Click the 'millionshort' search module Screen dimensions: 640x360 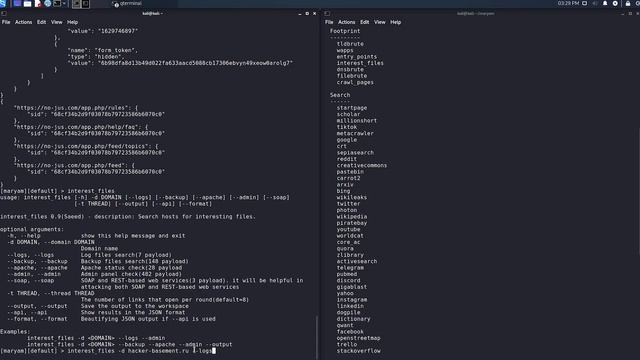coord(357,120)
